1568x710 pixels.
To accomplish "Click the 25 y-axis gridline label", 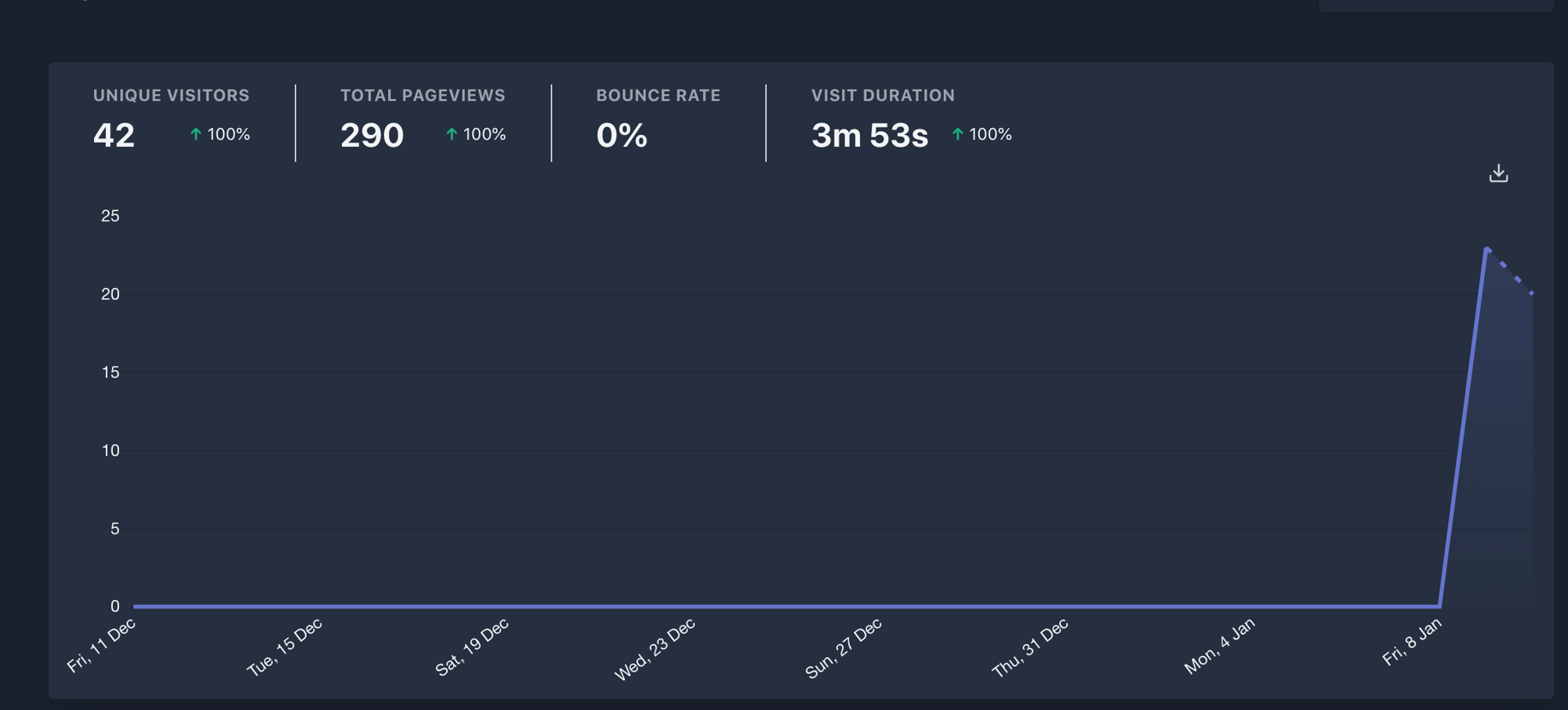I will coord(111,216).
